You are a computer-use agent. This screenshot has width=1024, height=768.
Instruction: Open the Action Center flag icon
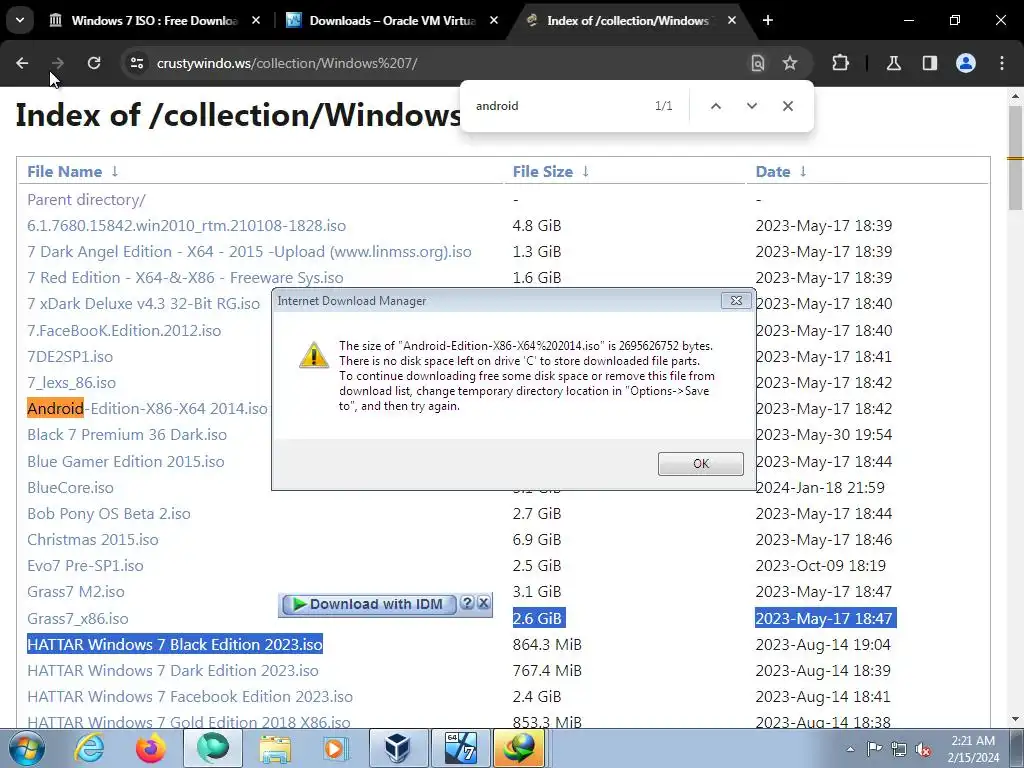point(874,749)
